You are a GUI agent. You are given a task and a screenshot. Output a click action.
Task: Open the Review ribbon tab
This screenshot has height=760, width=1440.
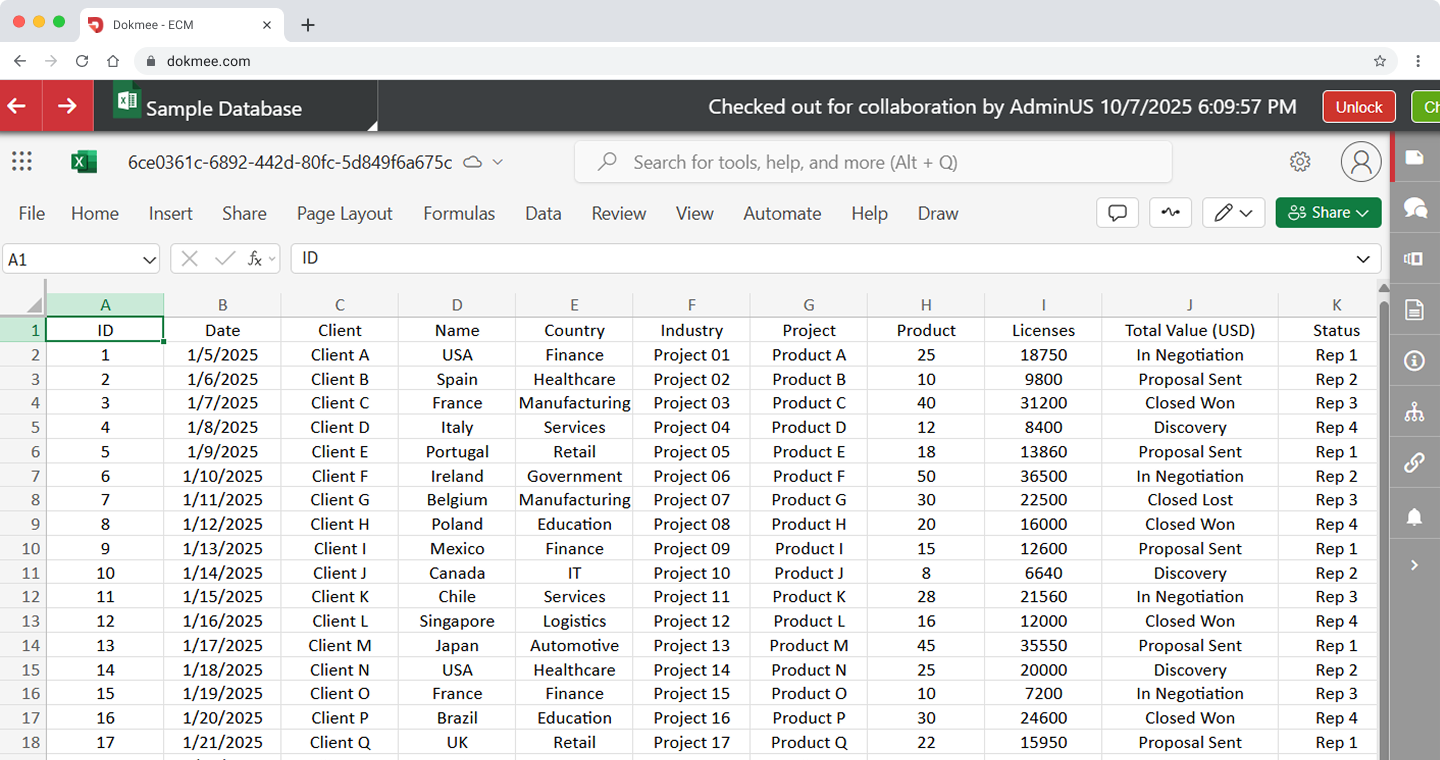pyautogui.click(x=619, y=213)
